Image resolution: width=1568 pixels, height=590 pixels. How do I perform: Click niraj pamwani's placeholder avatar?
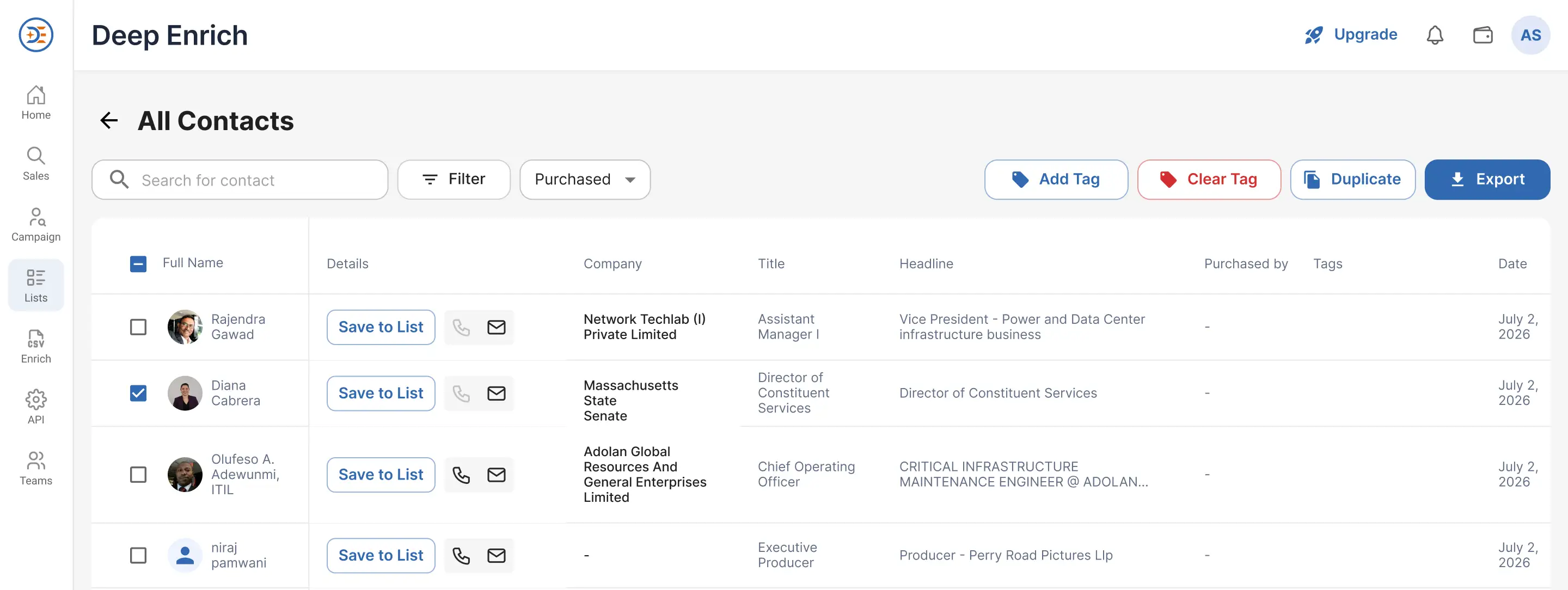tap(185, 556)
